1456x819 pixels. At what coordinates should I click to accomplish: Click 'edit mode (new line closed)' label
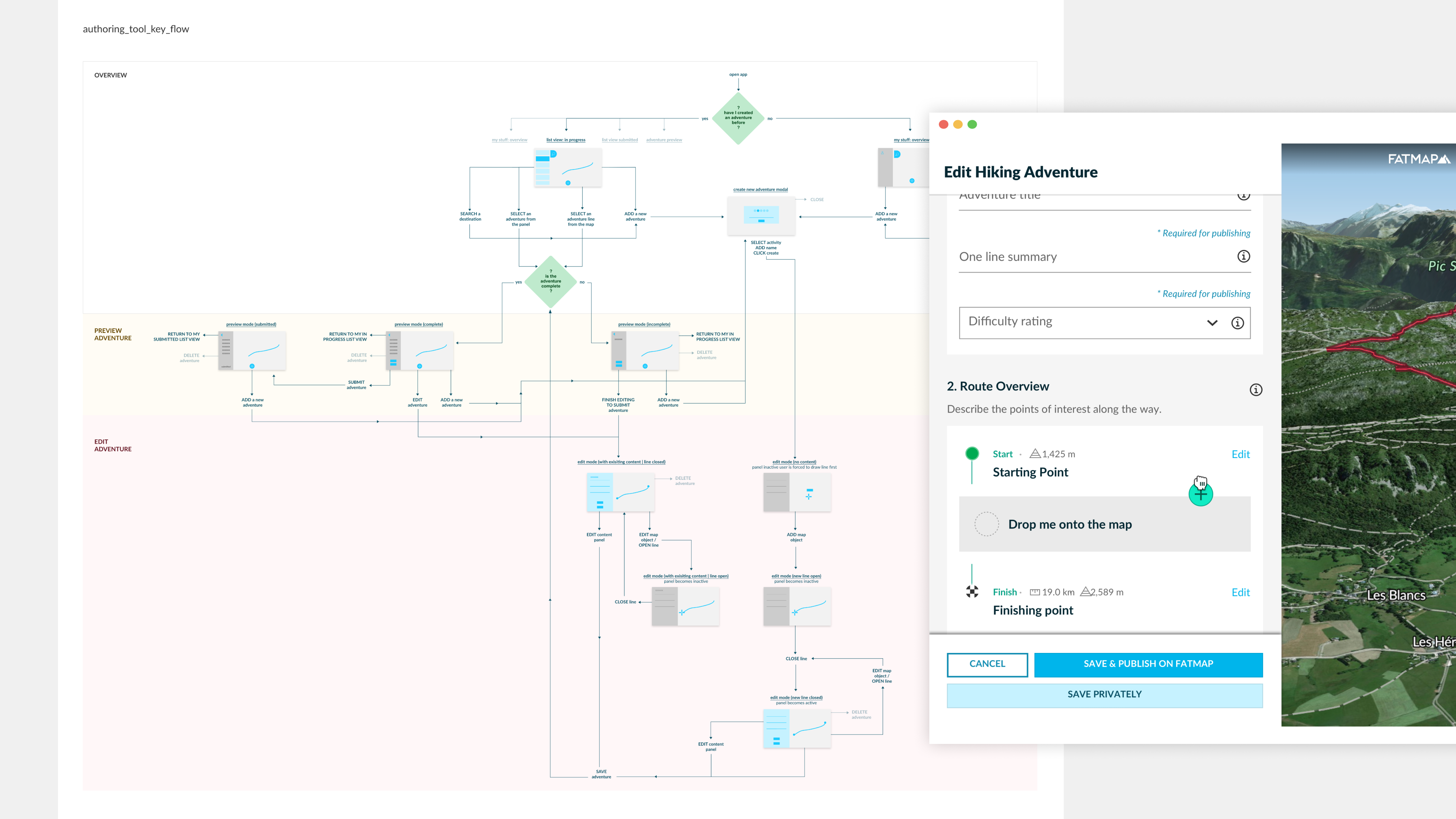pos(796,698)
